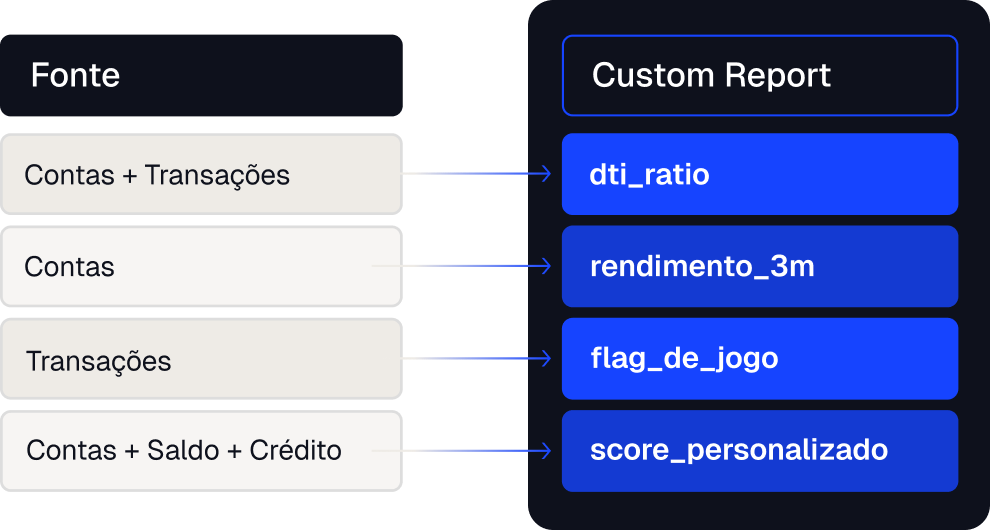
Task: Choose the score_personalizado field block
Action: tap(760, 451)
